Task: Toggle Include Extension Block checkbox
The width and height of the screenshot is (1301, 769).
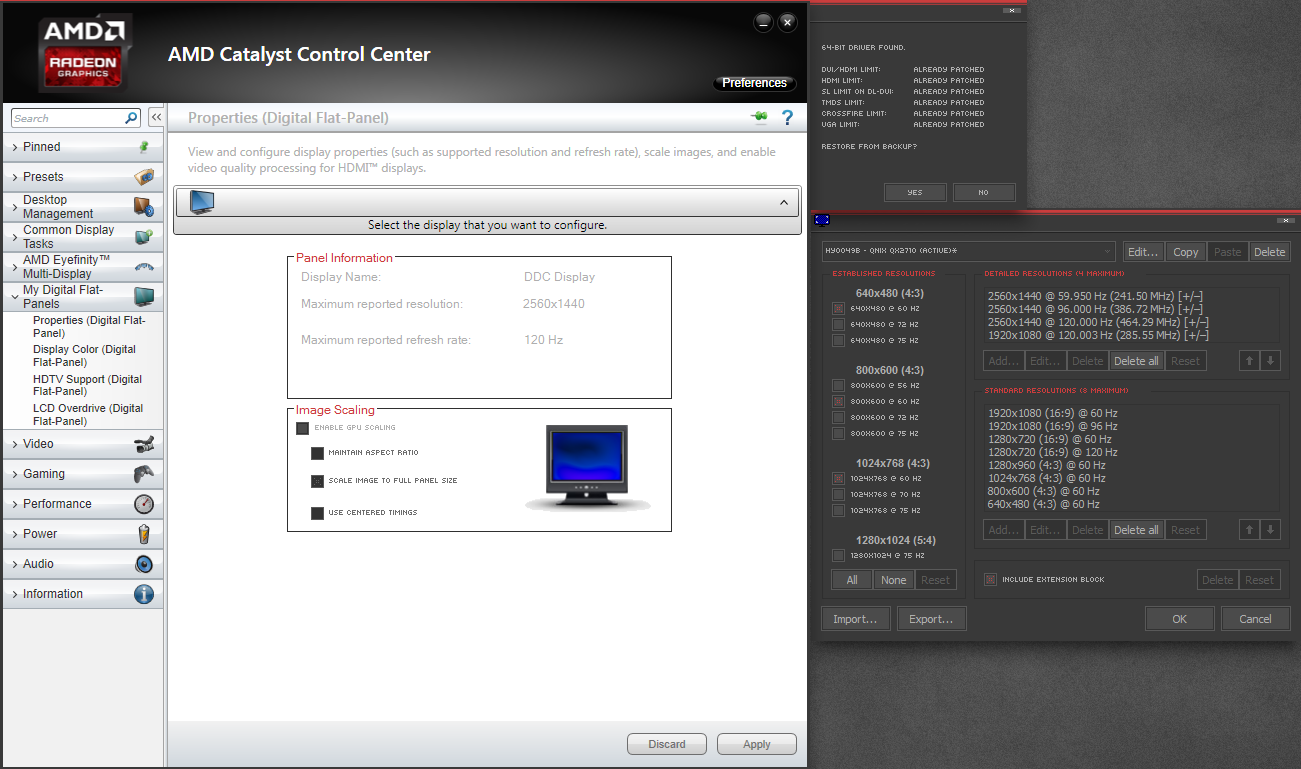Action: point(990,579)
